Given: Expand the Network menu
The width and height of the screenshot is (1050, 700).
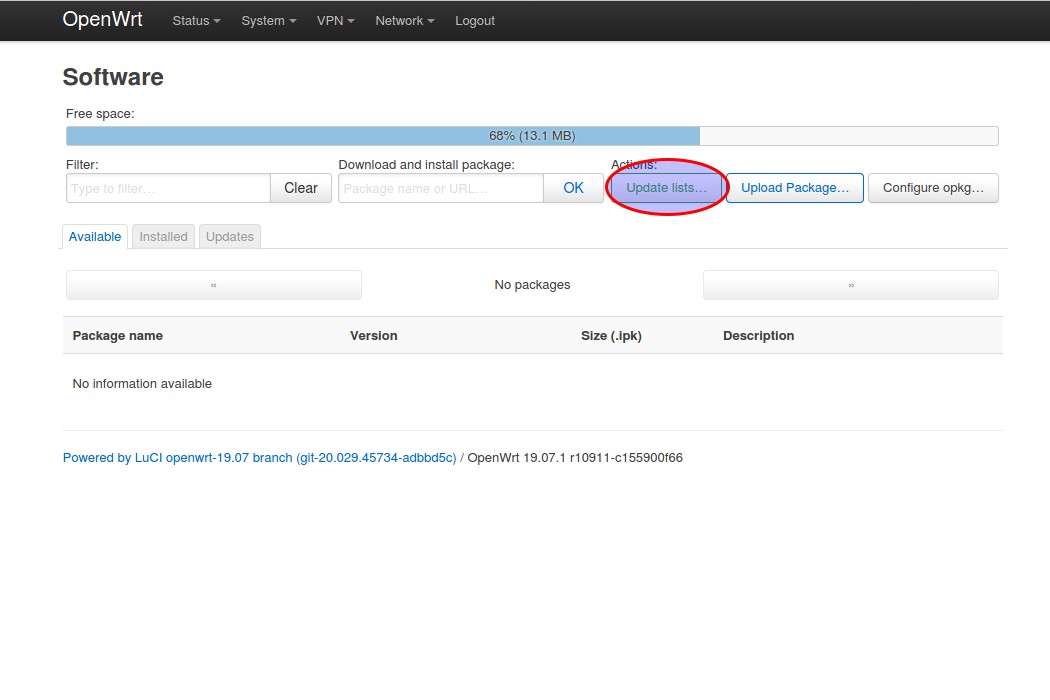Looking at the screenshot, I should pyautogui.click(x=404, y=21).
